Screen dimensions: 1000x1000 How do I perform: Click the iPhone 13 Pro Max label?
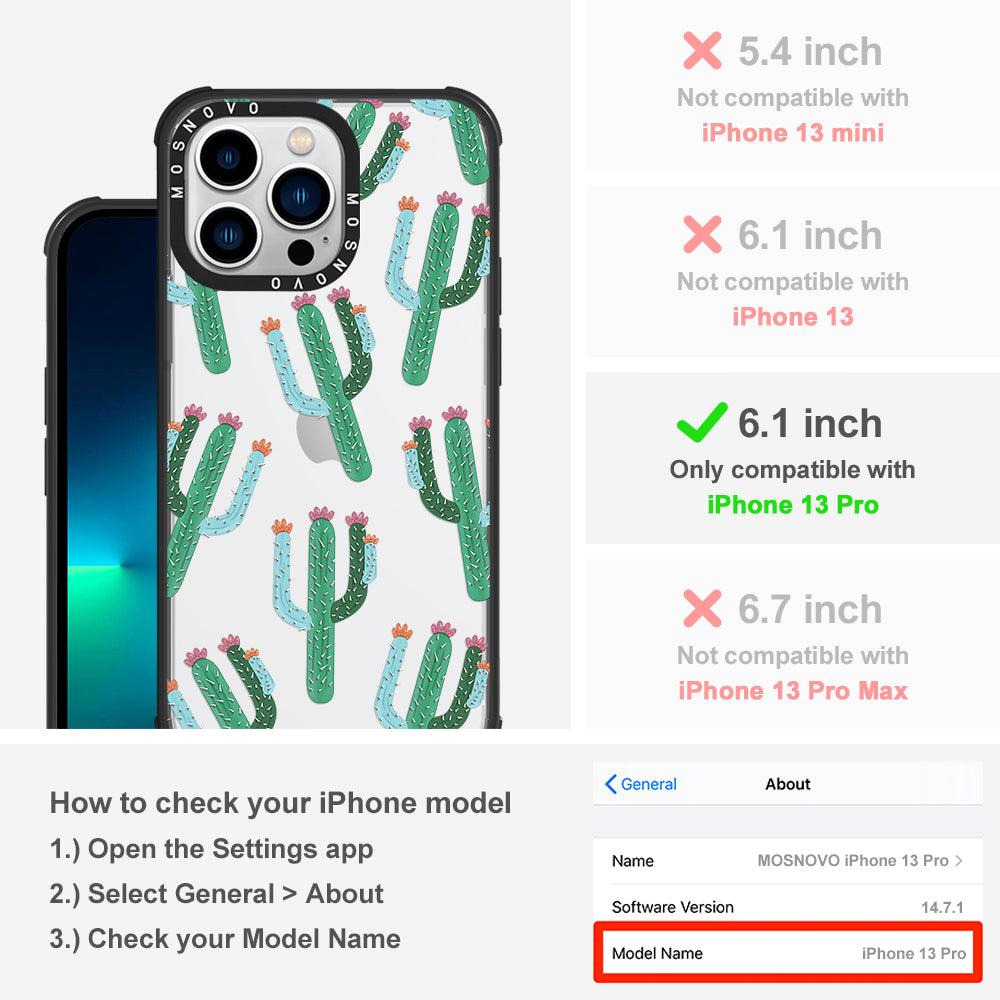[793, 691]
